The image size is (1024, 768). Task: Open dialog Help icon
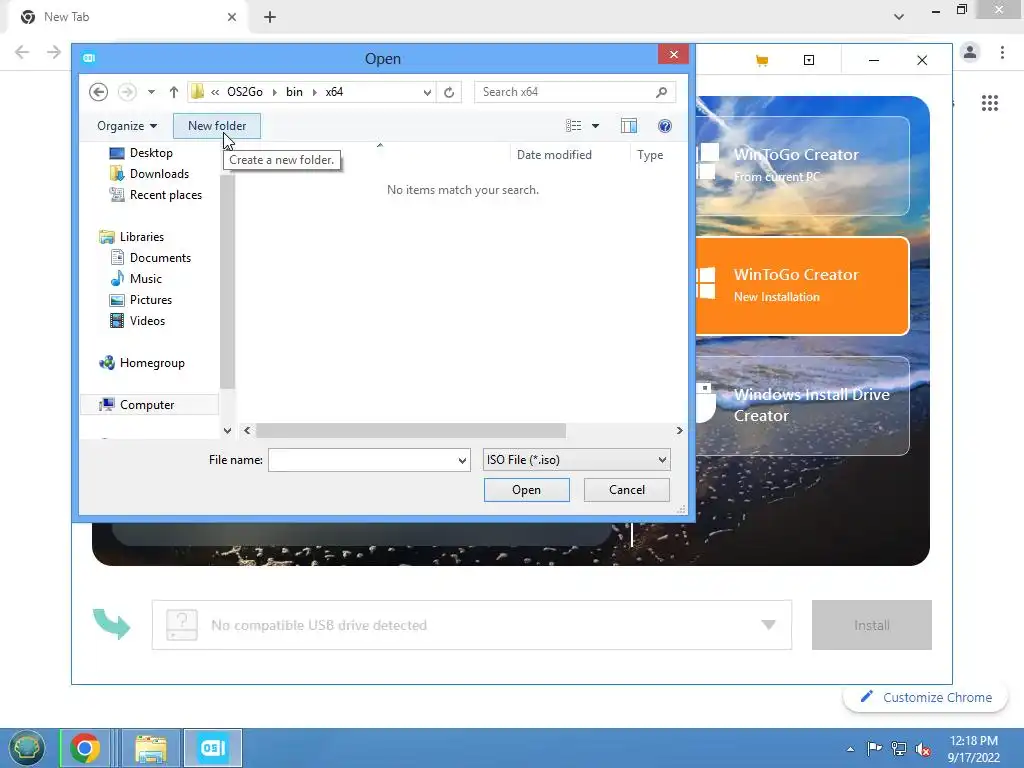pyautogui.click(x=665, y=126)
